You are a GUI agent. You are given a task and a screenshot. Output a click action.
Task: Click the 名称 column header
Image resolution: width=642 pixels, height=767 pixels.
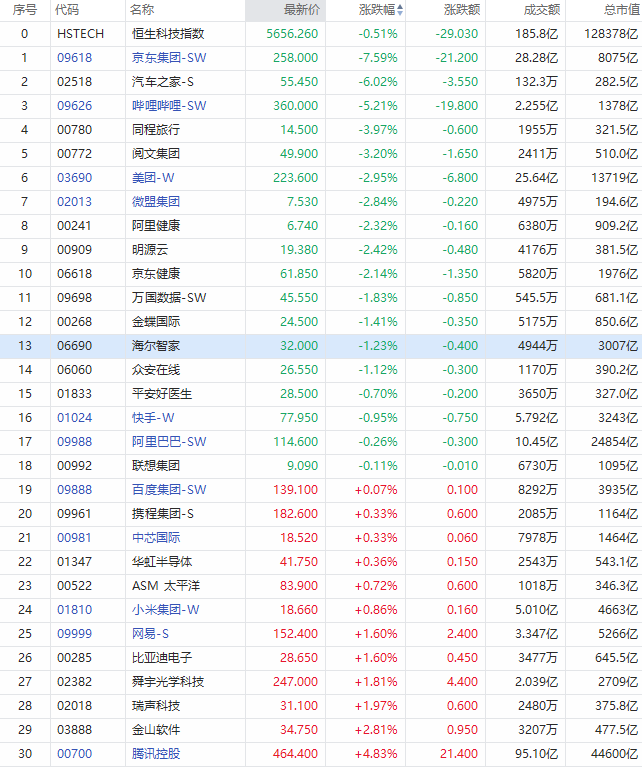pos(142,10)
